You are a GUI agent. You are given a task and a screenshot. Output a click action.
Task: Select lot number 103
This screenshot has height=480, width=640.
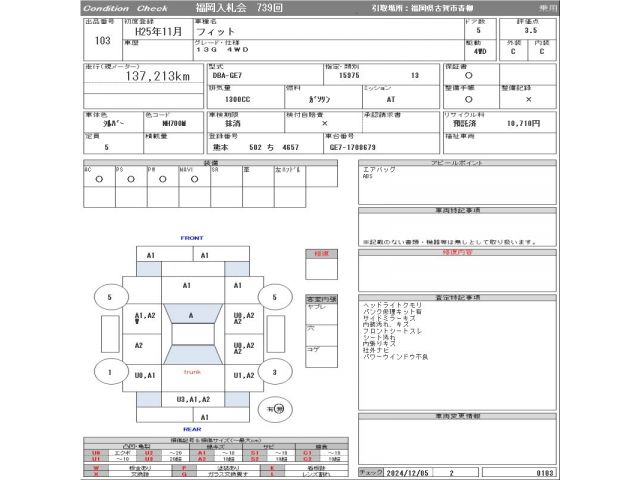(103, 40)
